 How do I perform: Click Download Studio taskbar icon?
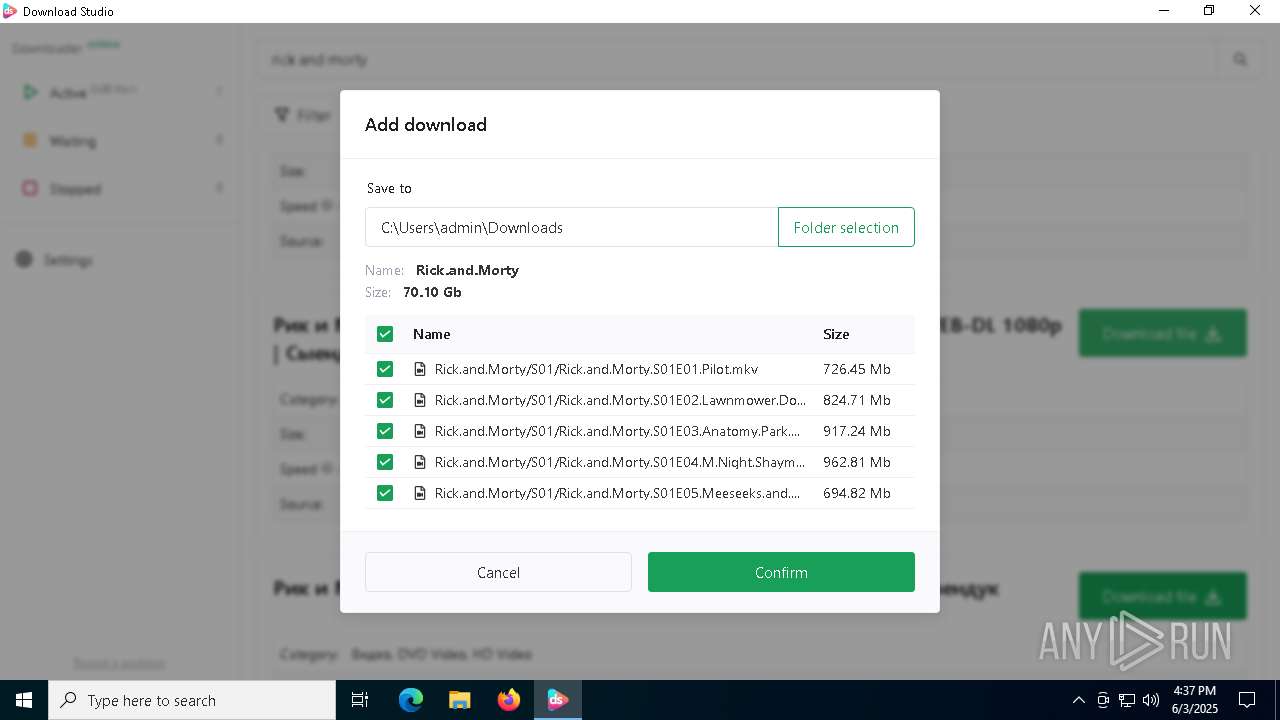click(x=558, y=700)
